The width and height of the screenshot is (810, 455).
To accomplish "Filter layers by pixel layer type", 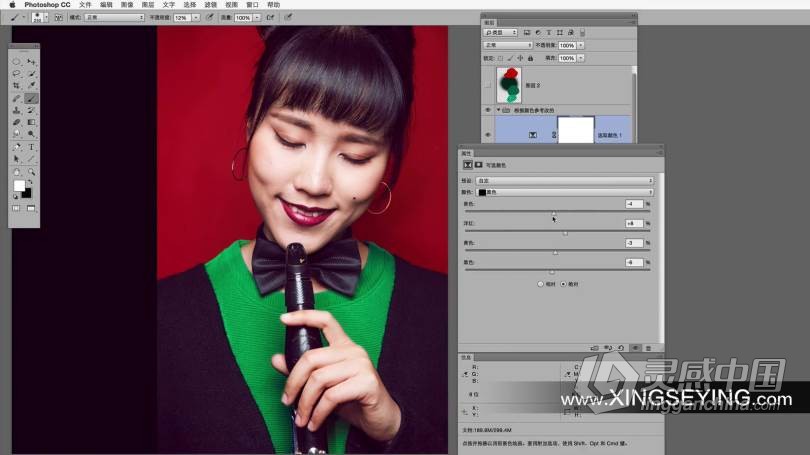I will 527,33.
